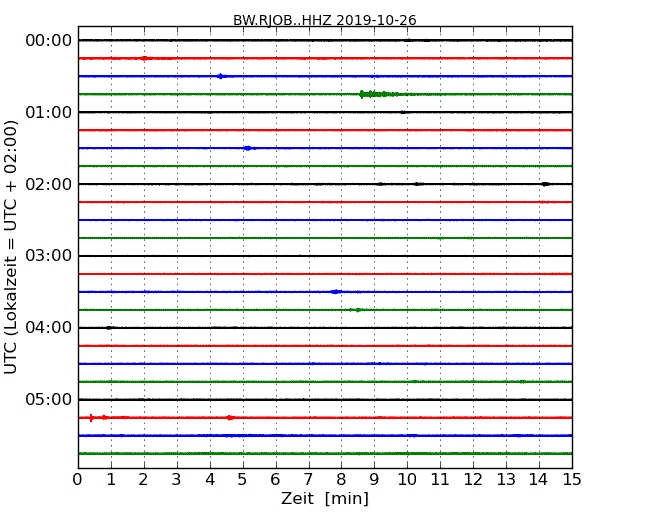Viewport: 650px width, 520px height.
Task: Pick the red blip at minute 2 on the 00:15 trace
Action: point(144,58)
